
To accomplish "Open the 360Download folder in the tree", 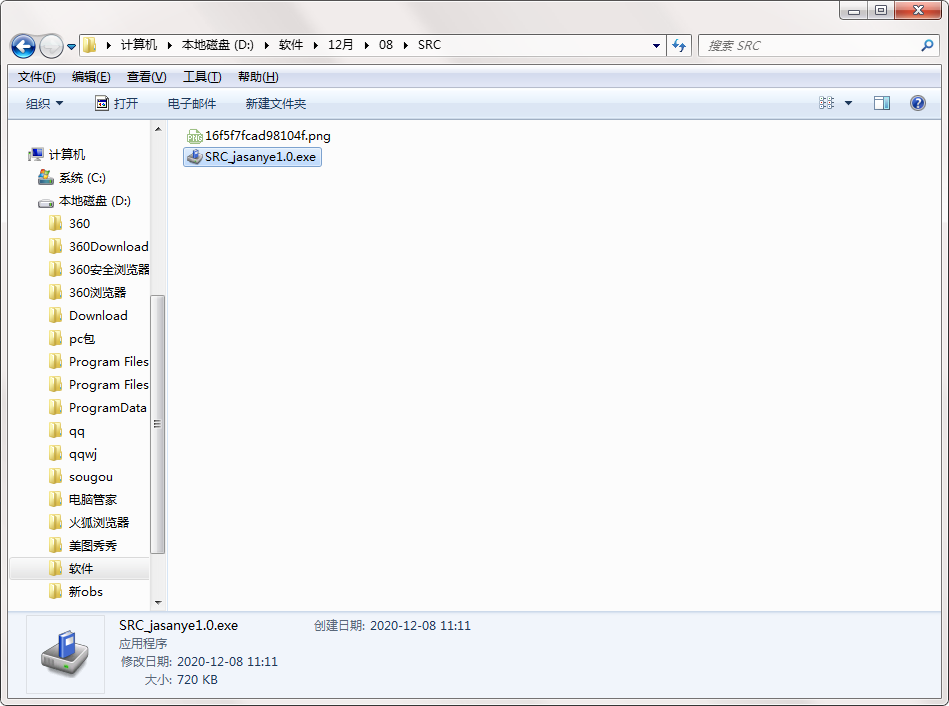I will [99, 246].
